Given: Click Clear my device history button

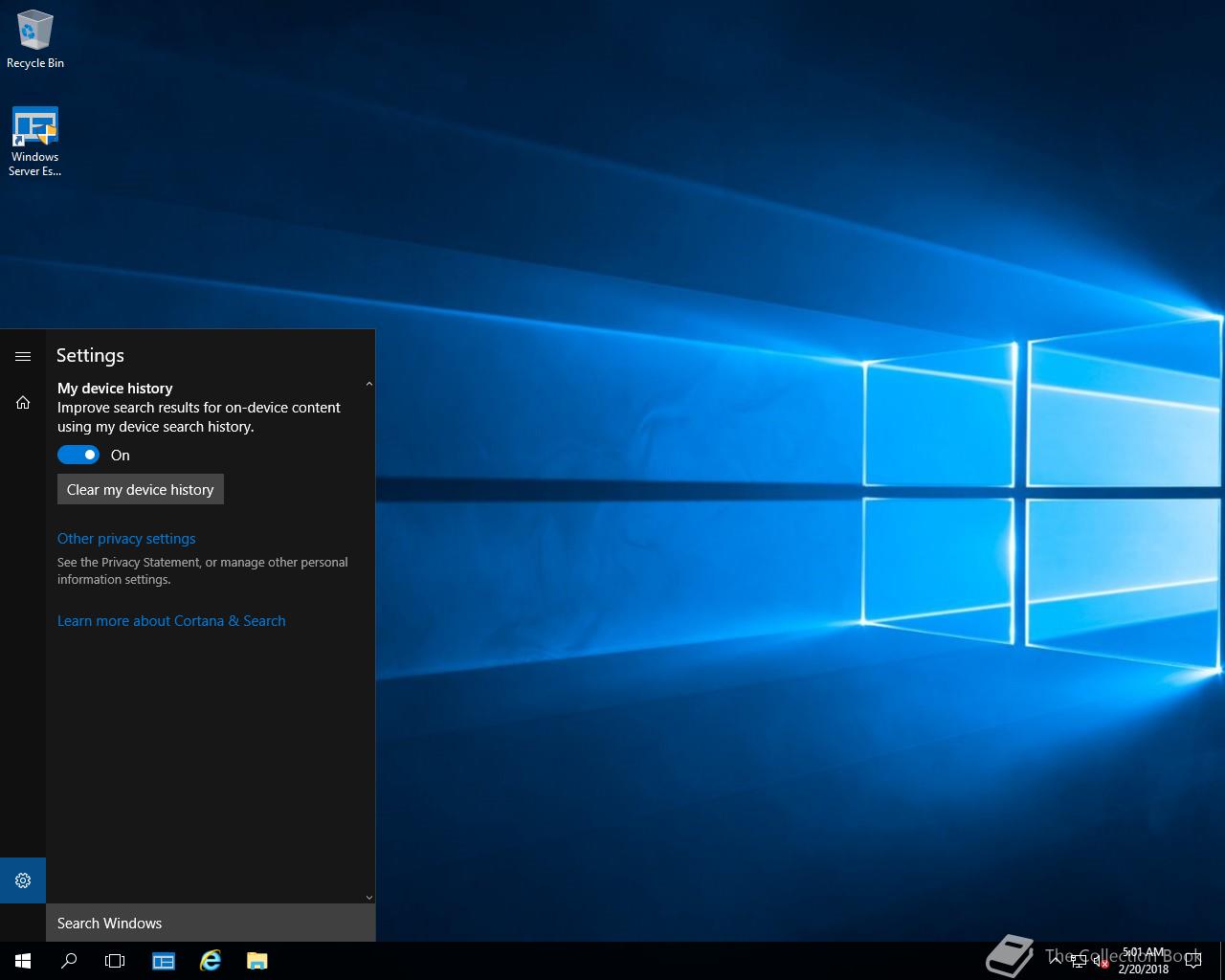Looking at the screenshot, I should (x=141, y=489).
